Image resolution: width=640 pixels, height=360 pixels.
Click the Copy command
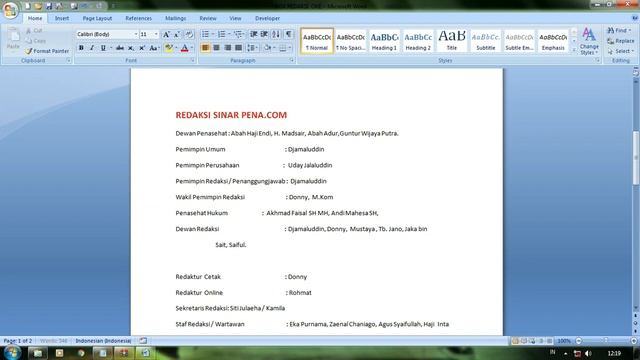36,41
